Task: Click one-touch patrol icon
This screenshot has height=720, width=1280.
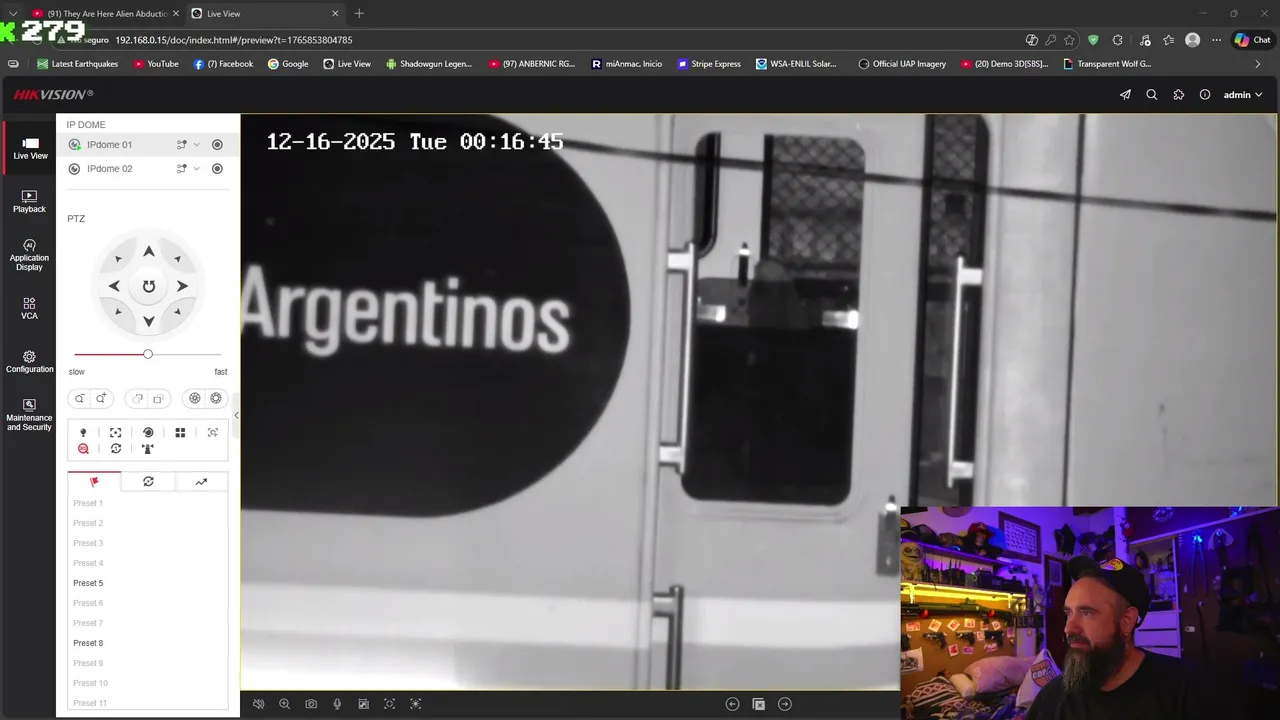Action: click(x=116, y=449)
